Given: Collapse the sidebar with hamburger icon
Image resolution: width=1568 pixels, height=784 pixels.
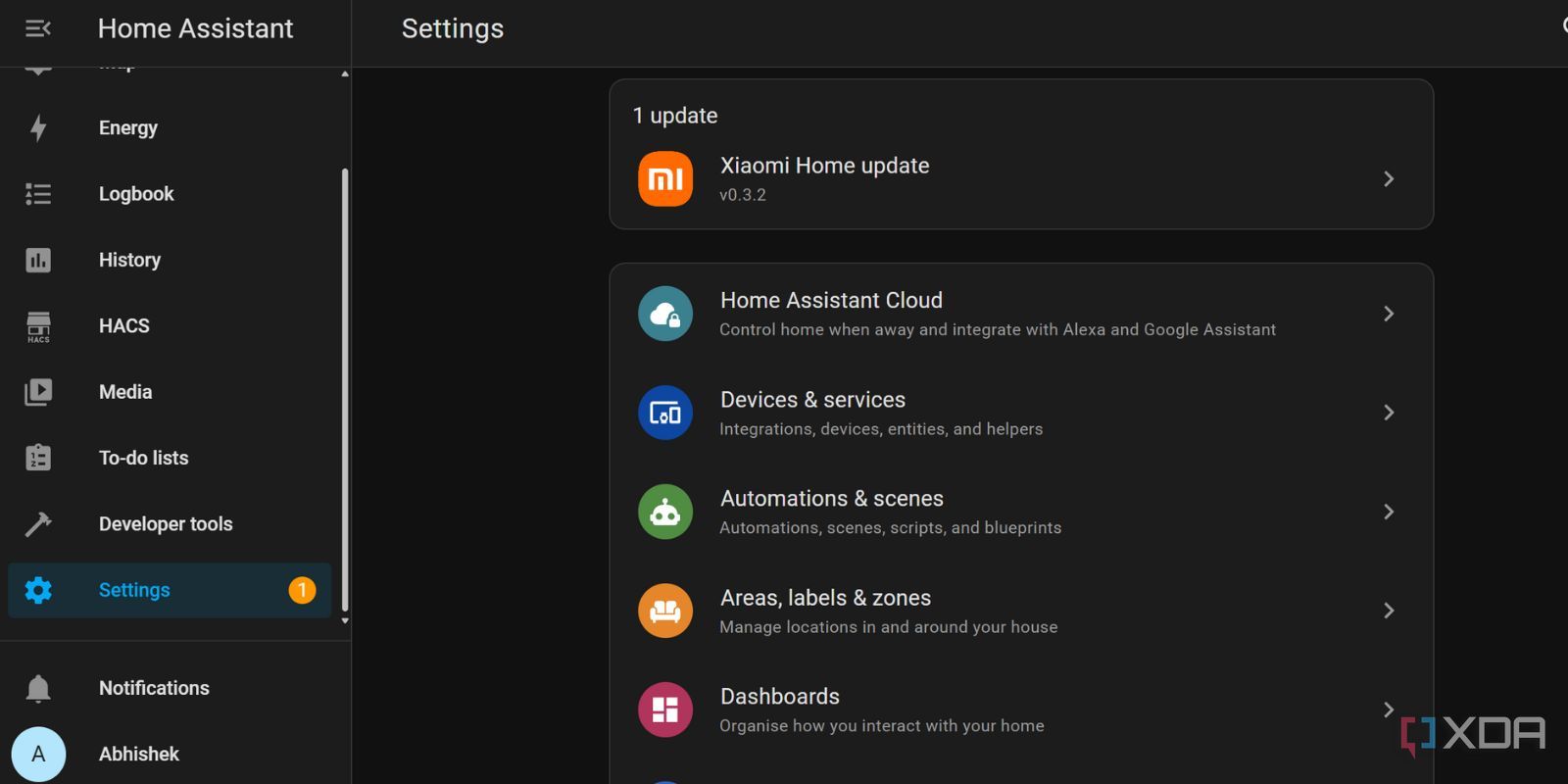Looking at the screenshot, I should 37,28.
